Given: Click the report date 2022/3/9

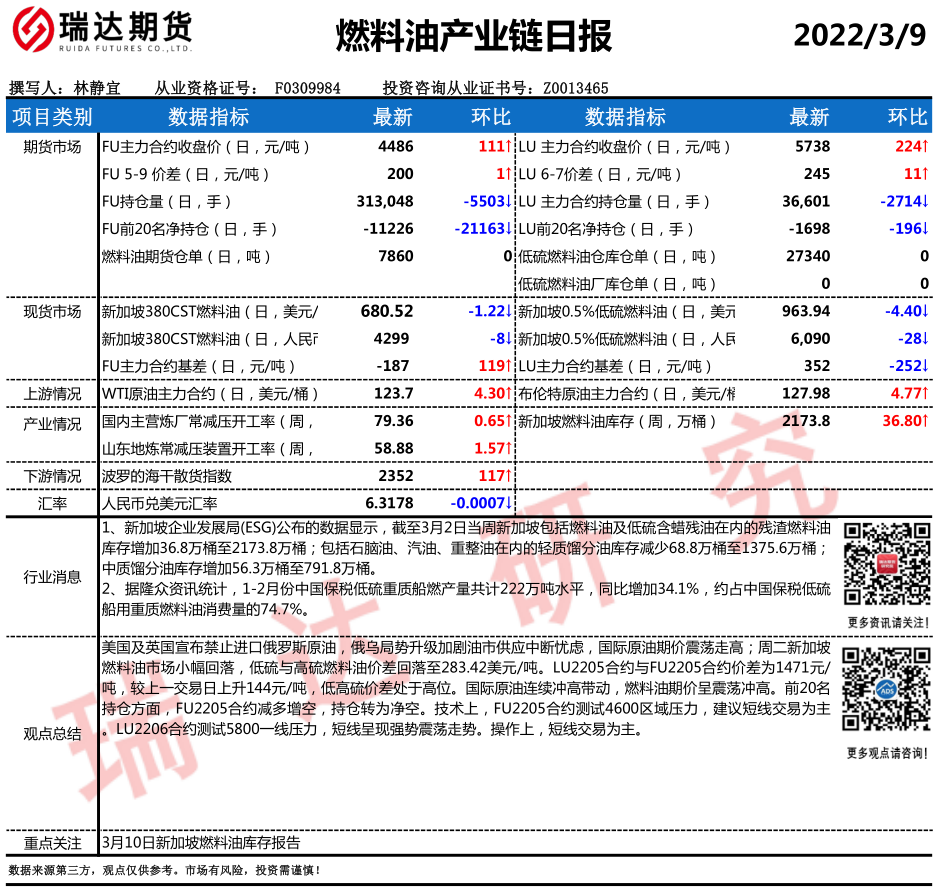Looking at the screenshot, I should pyautogui.click(x=860, y=36).
